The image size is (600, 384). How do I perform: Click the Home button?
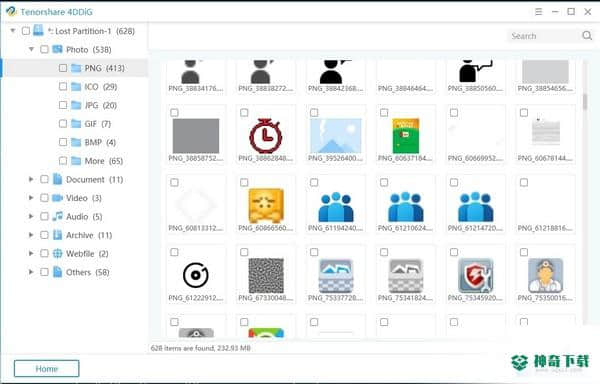47,369
